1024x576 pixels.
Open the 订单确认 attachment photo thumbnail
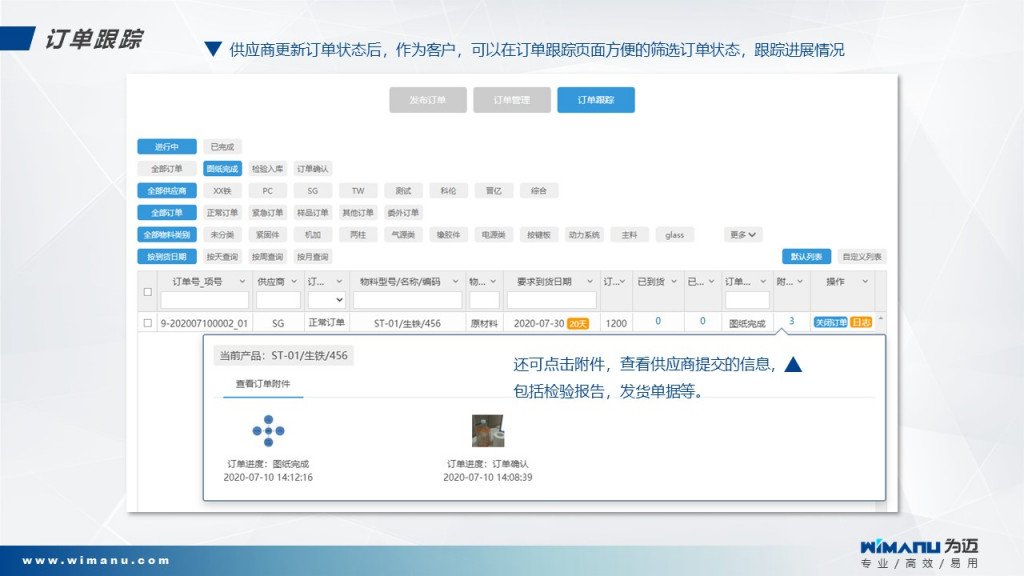(x=487, y=430)
